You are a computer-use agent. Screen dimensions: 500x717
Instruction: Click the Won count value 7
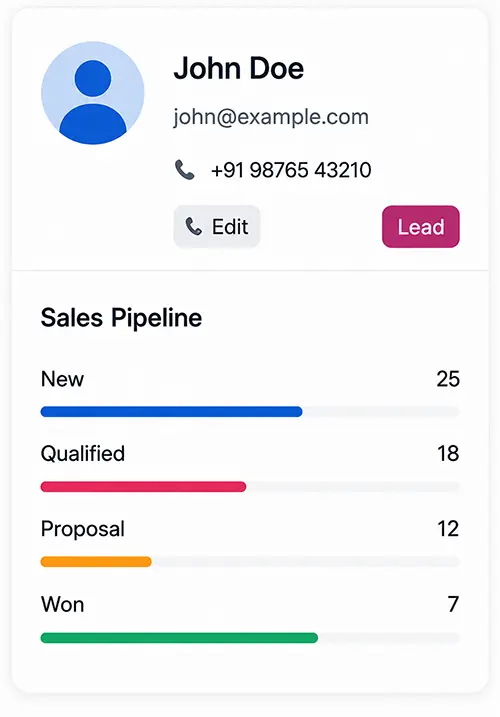coord(453,605)
